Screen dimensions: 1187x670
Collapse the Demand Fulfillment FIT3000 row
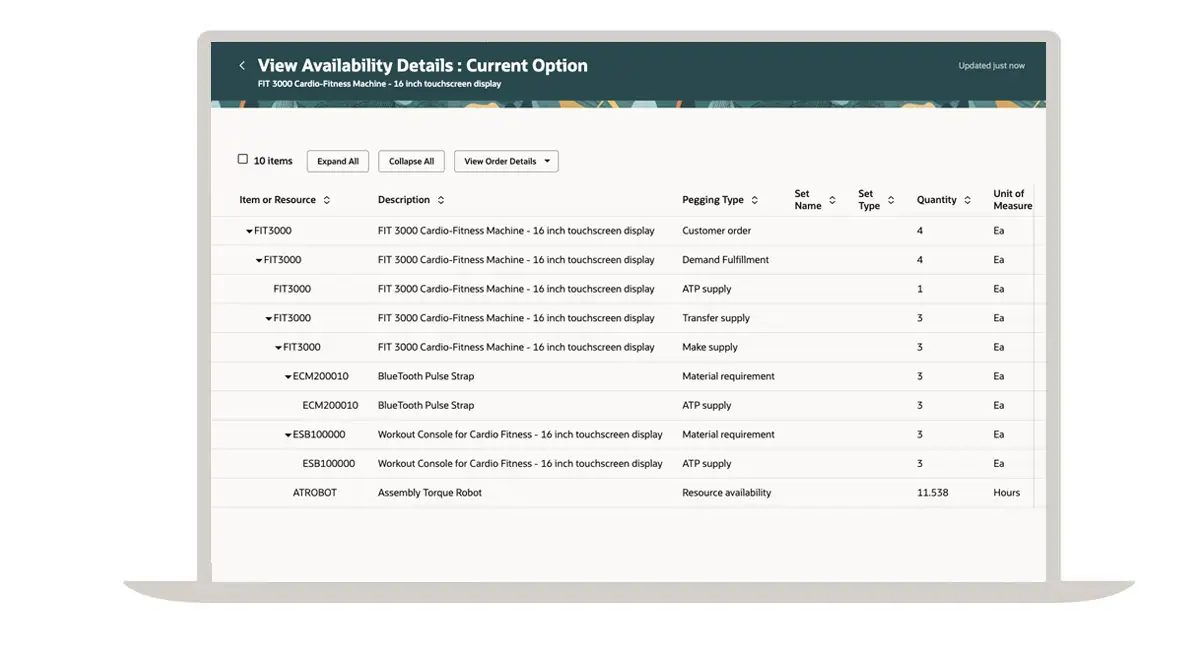[x=259, y=260]
